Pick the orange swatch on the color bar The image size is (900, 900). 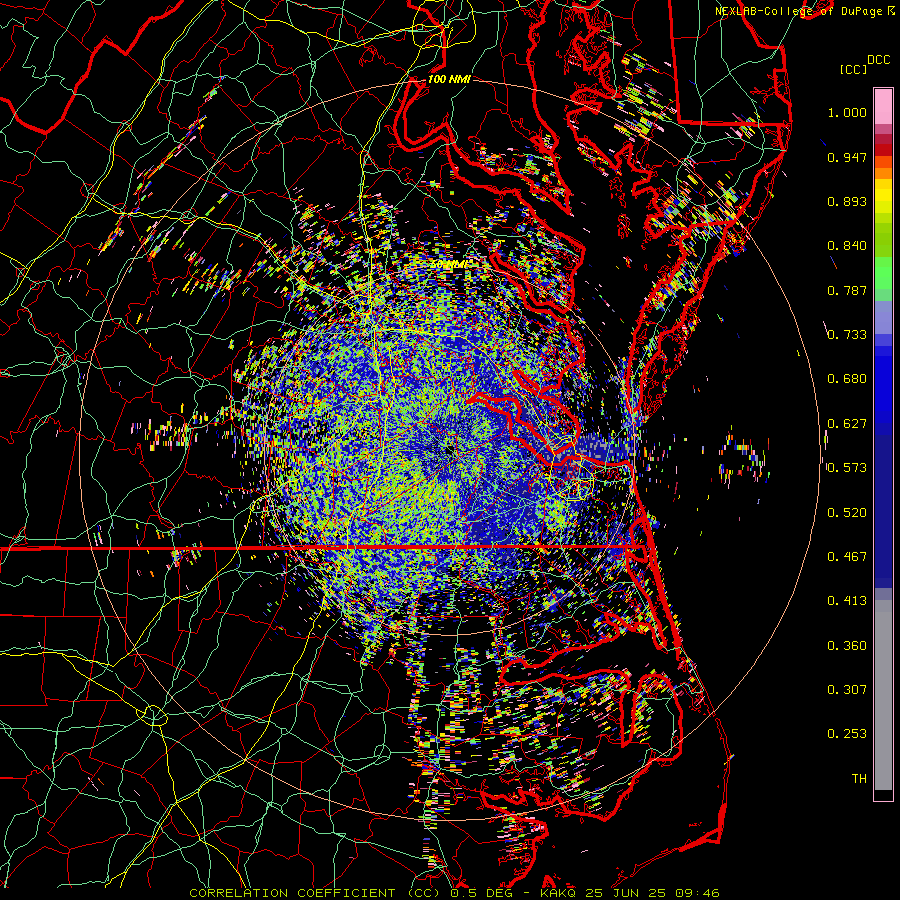883,173
